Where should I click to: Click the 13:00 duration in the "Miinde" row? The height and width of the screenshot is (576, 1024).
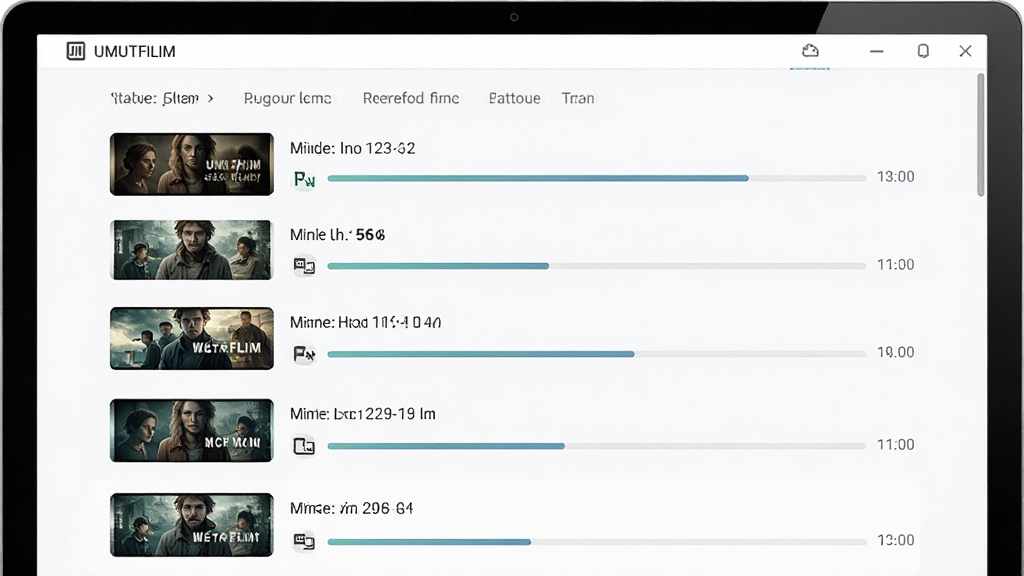pyautogui.click(x=895, y=177)
